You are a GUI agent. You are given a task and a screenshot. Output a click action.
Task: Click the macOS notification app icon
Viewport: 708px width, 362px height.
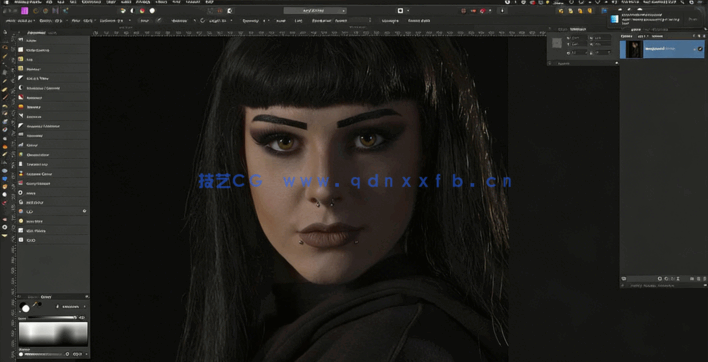tap(614, 19)
